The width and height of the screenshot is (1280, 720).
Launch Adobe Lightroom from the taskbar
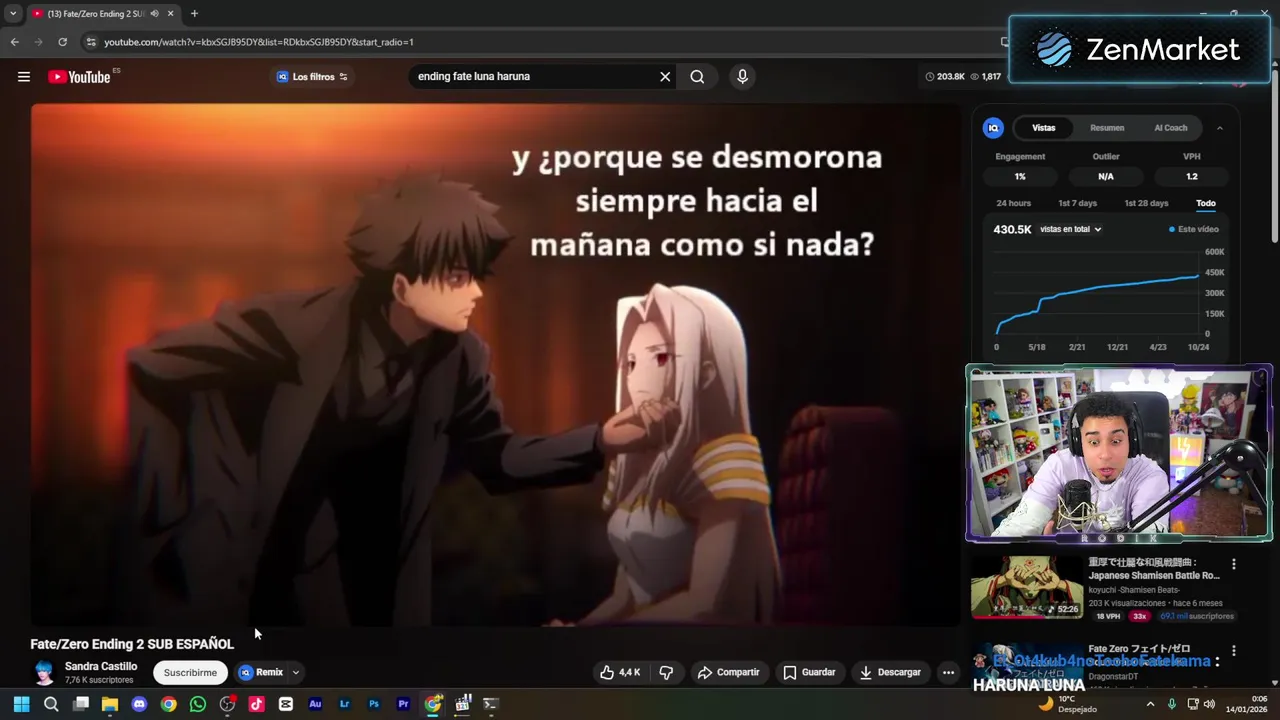(345, 704)
